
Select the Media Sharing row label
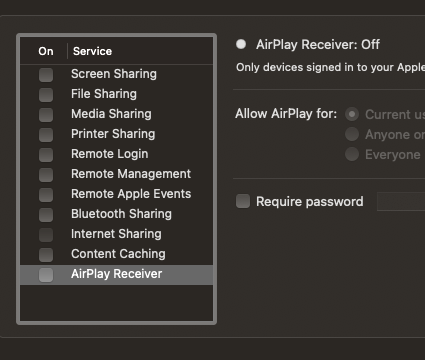point(111,114)
